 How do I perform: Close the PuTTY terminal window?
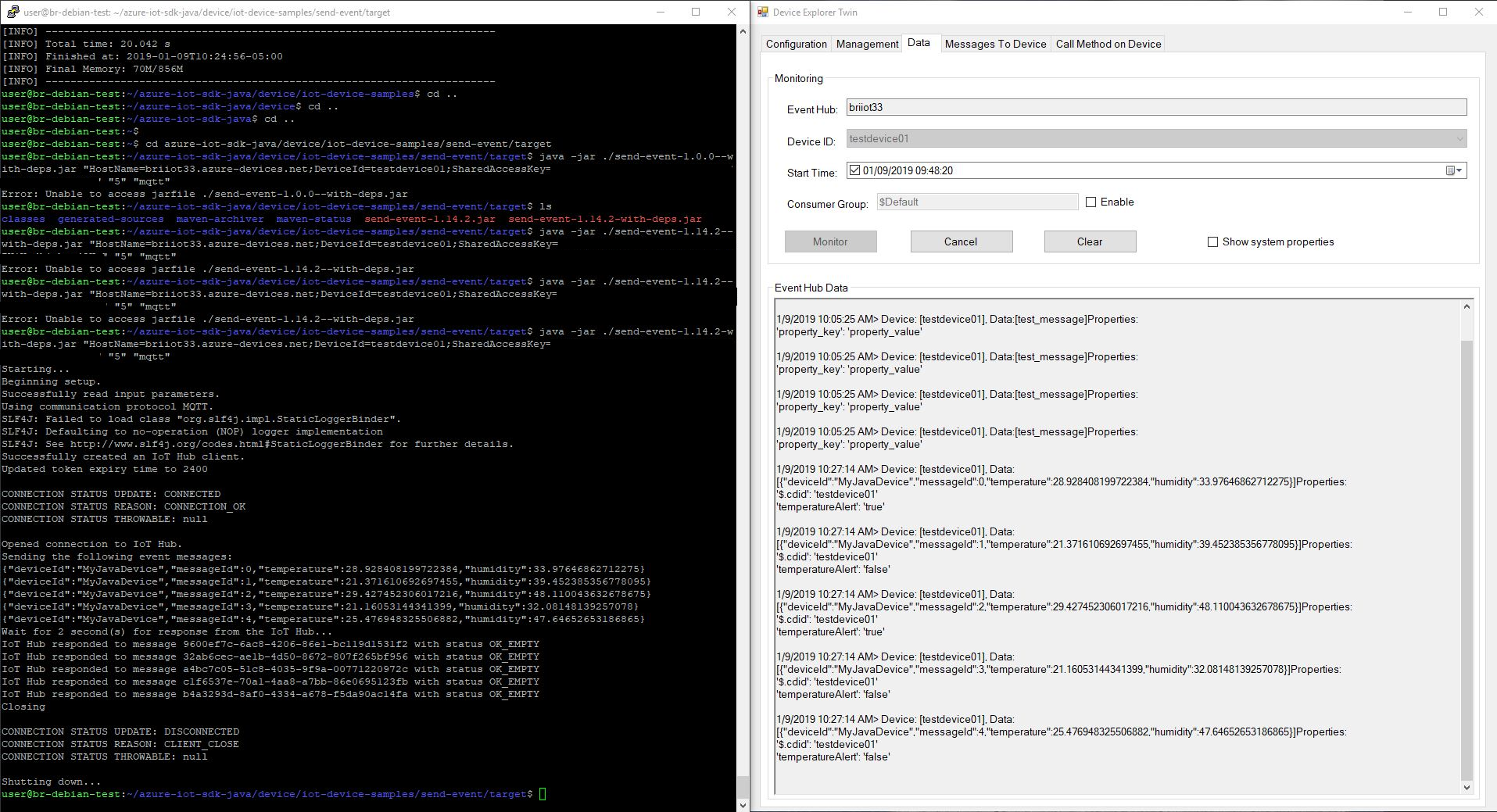(x=732, y=12)
